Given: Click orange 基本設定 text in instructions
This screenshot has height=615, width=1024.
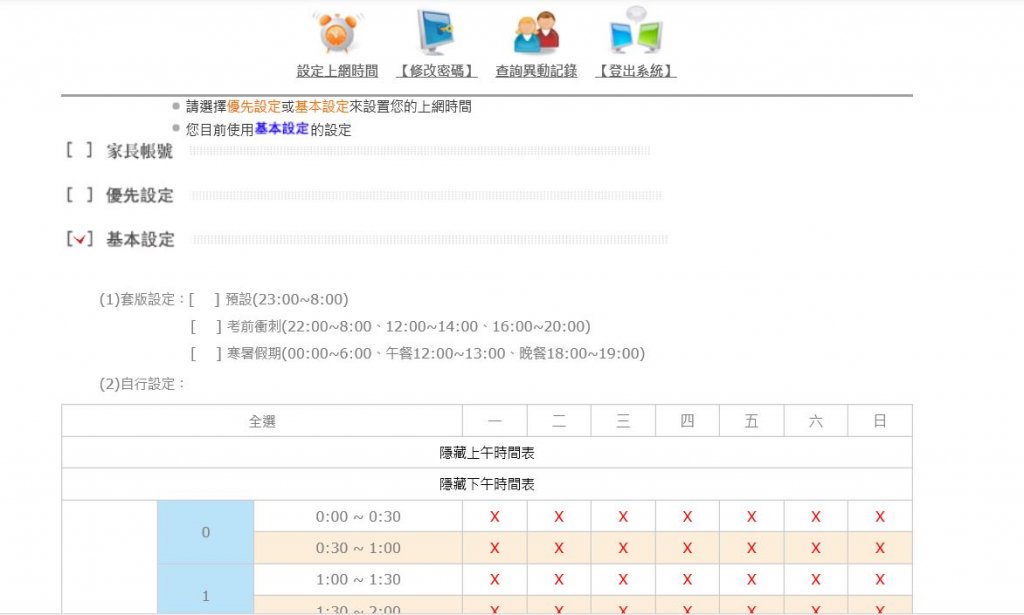Looking at the screenshot, I should 322,106.
